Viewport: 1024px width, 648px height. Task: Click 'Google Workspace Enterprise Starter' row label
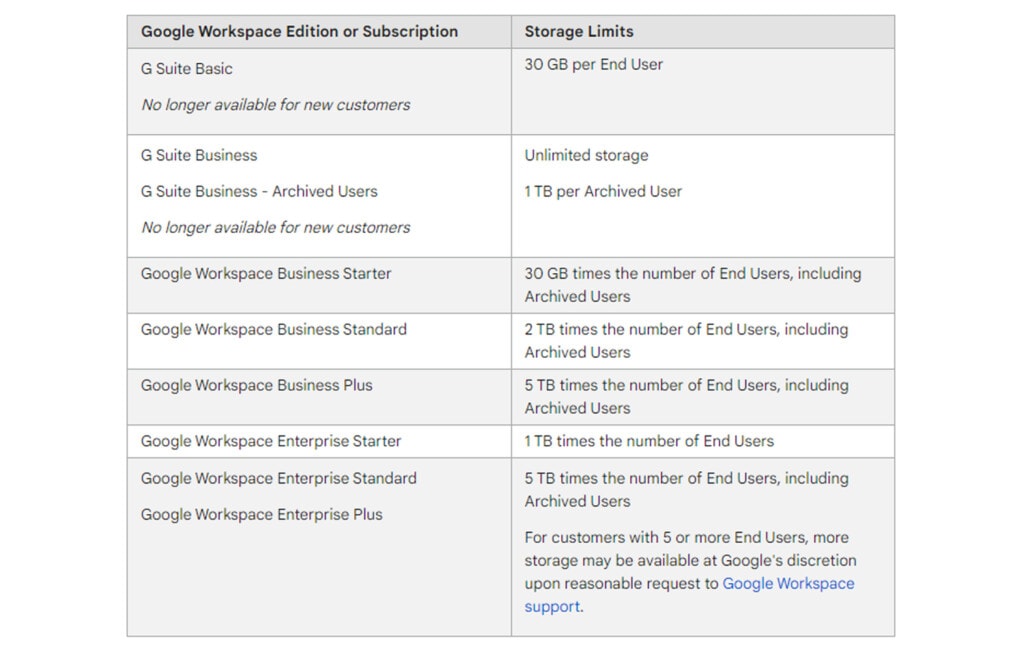(271, 441)
